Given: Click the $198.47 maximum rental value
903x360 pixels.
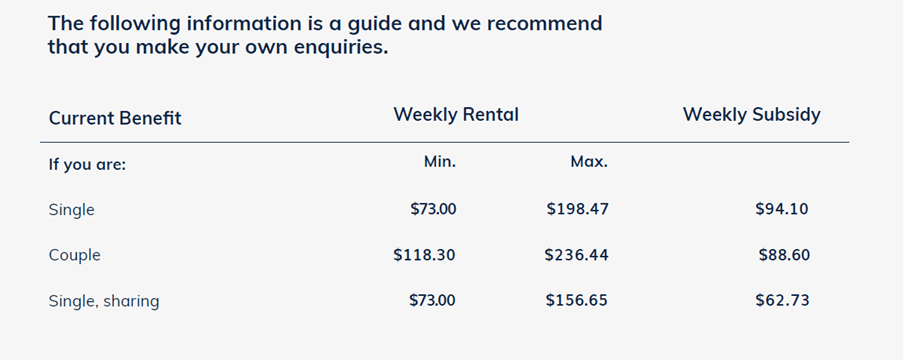Looking at the screenshot, I should coord(577,209).
